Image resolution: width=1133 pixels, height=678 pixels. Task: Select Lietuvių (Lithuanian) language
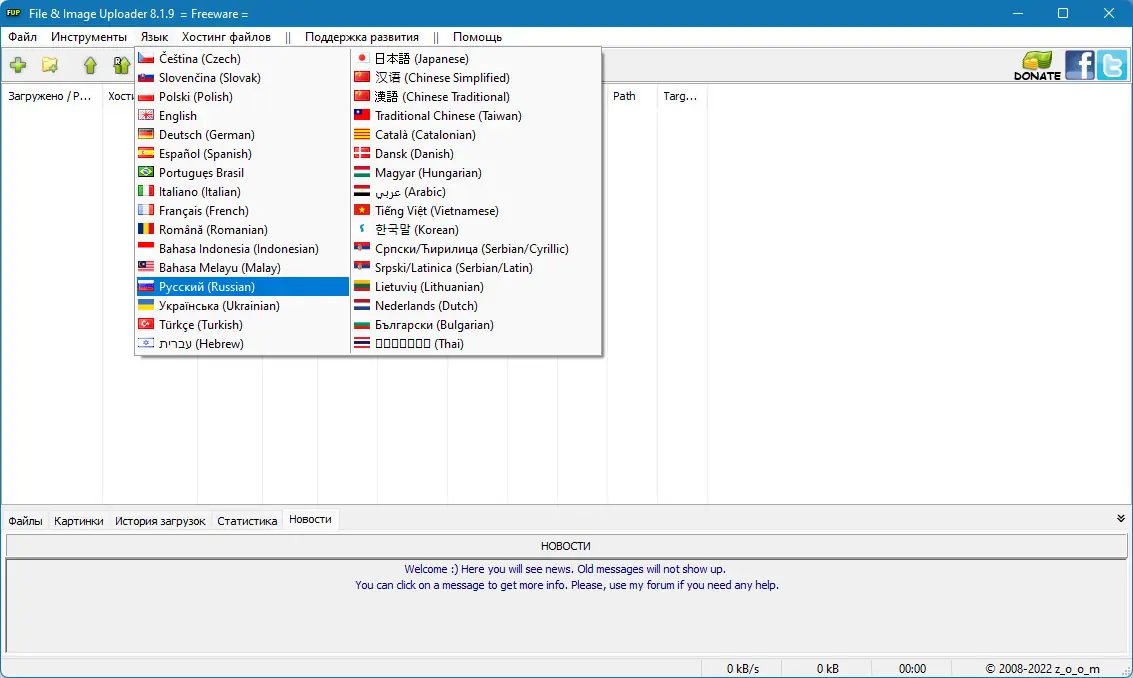[476, 287]
